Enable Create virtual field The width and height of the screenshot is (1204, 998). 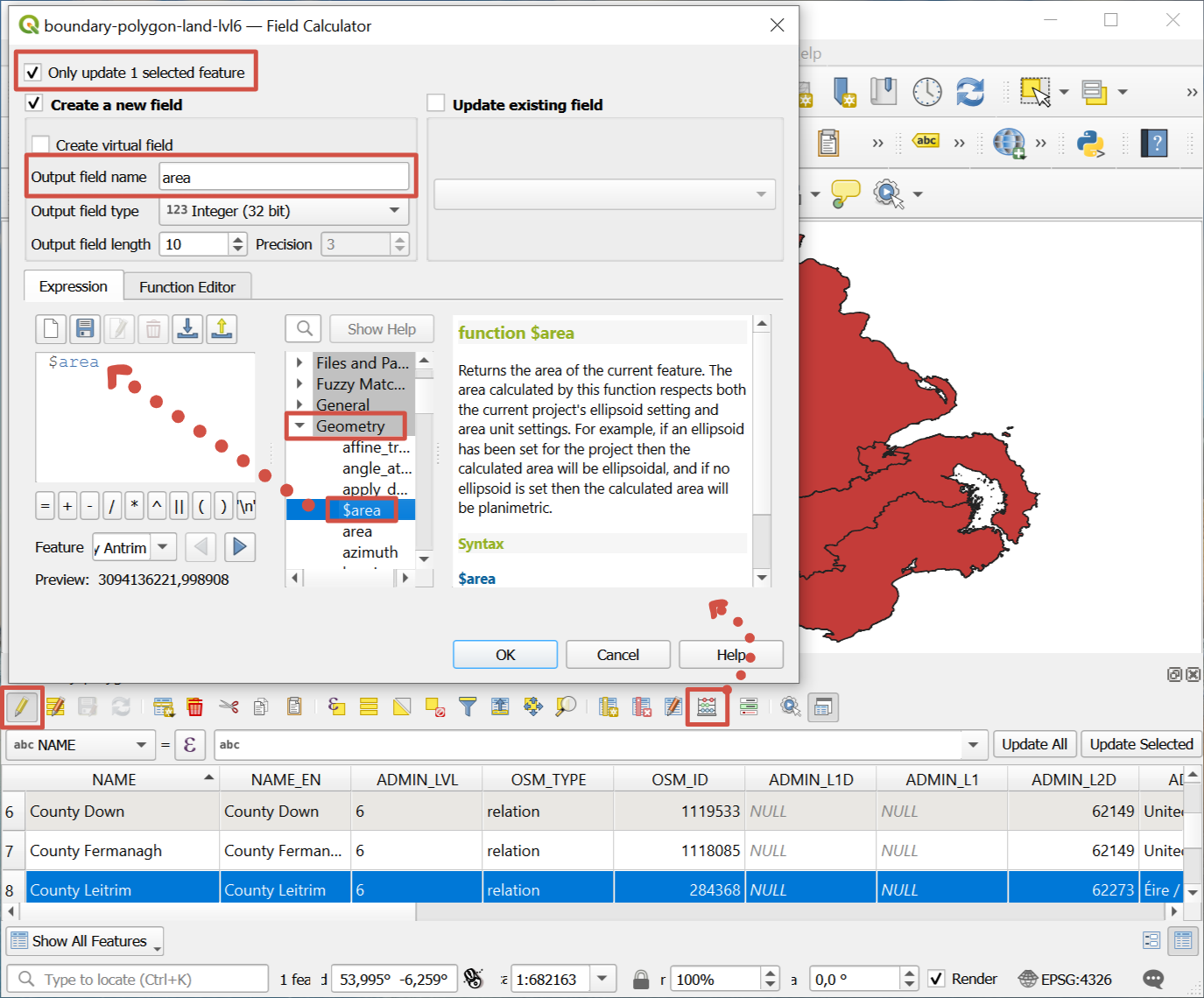[x=40, y=143]
